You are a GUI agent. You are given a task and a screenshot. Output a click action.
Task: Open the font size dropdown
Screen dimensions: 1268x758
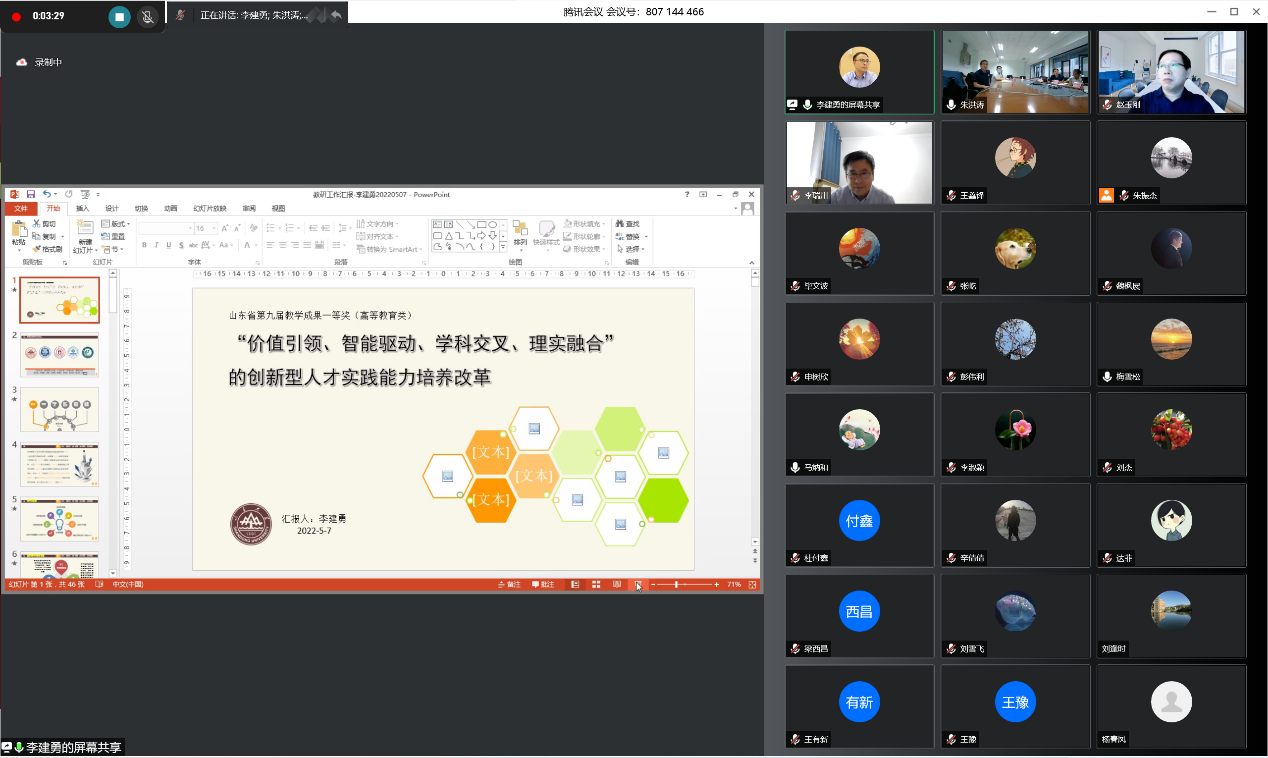pyautogui.click(x=214, y=229)
